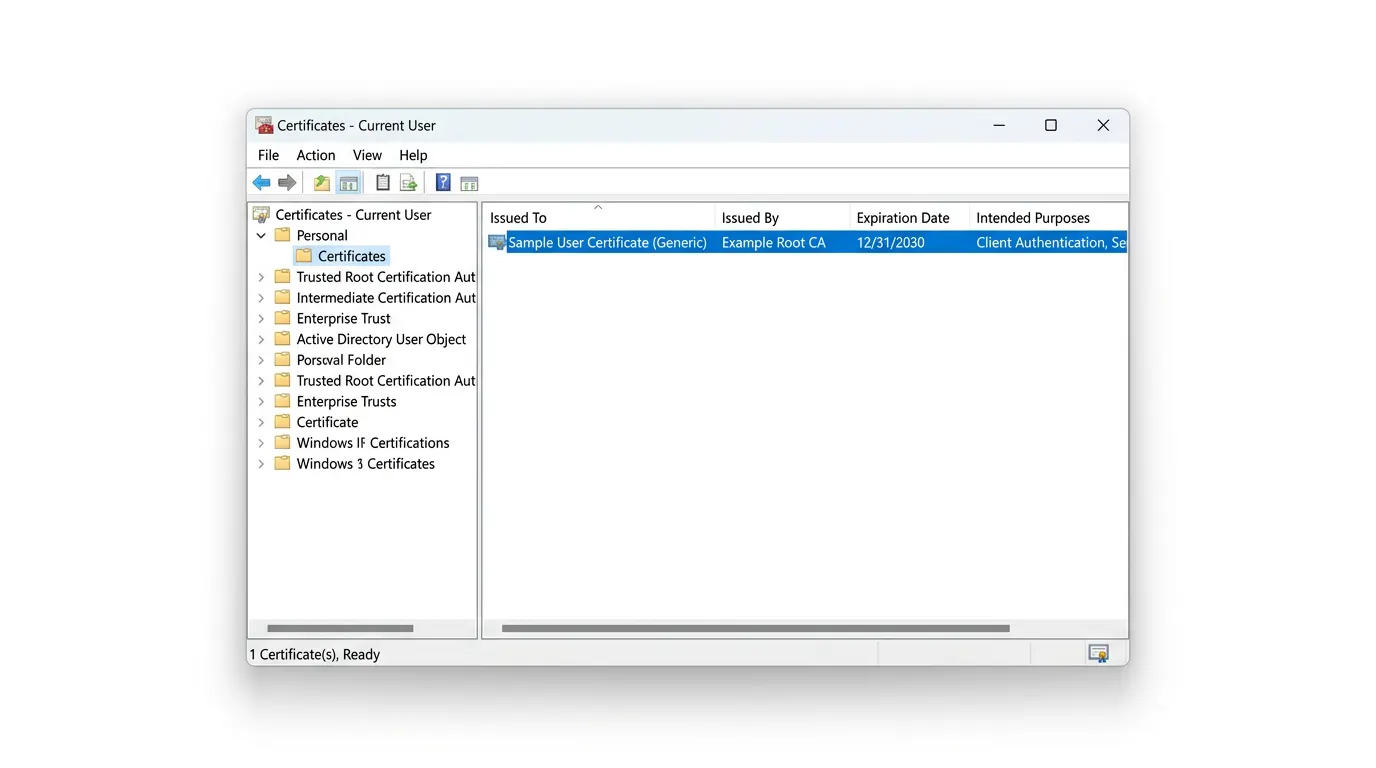The image size is (1376, 768).
Task: Expand the Certificate folder node
Action: tap(261, 423)
